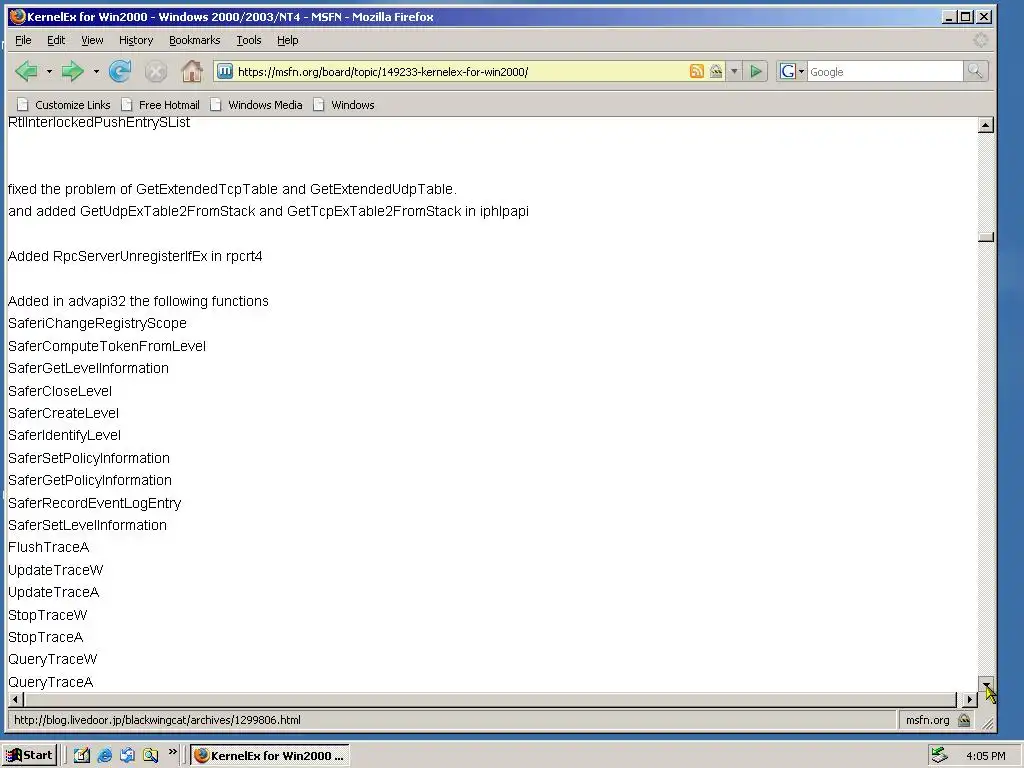Click the text SaferGetLevelInformation

point(88,368)
